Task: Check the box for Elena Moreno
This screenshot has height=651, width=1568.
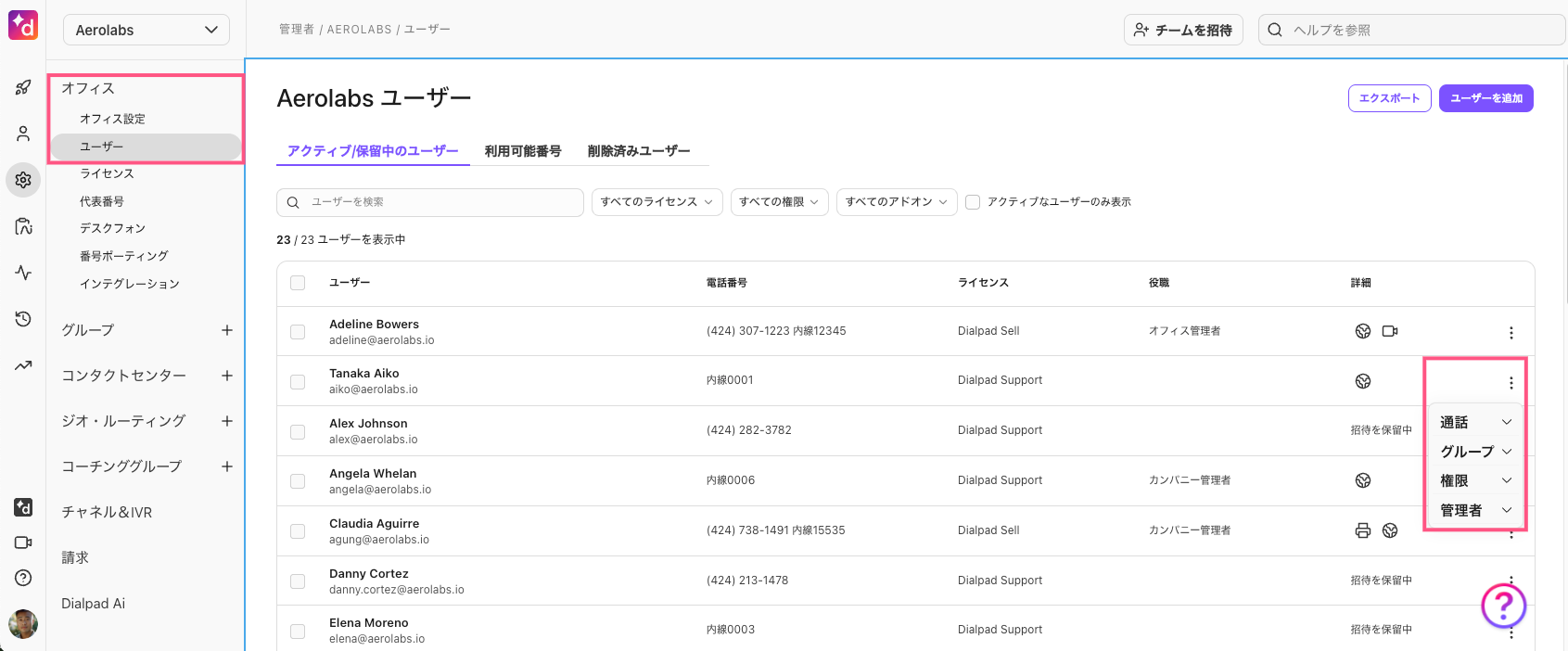Action: coord(298,632)
